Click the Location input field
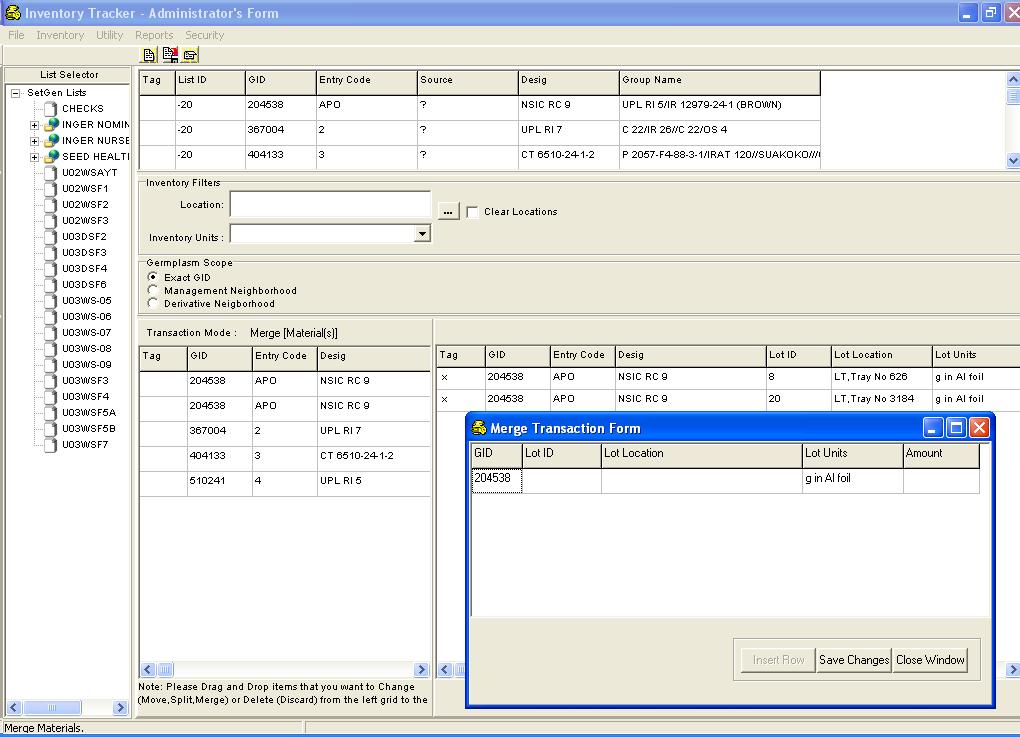 coord(330,204)
